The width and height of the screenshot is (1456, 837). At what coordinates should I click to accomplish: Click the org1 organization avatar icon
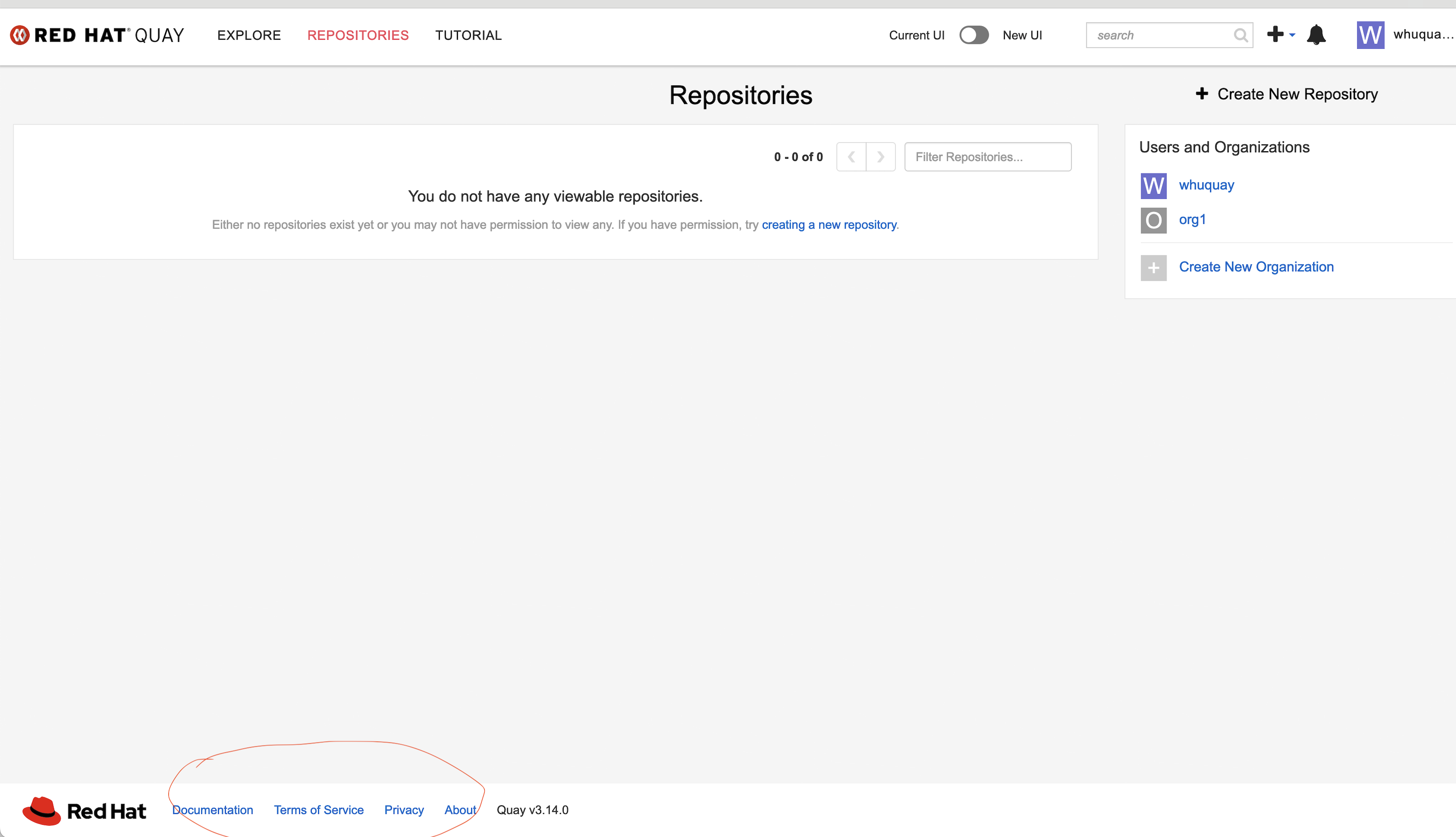click(x=1153, y=220)
